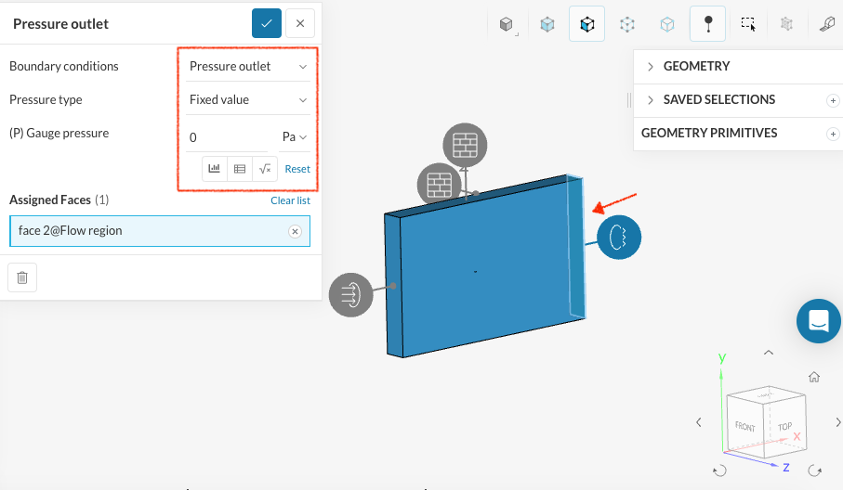Open the Boundary conditions dropdown

pos(248,66)
